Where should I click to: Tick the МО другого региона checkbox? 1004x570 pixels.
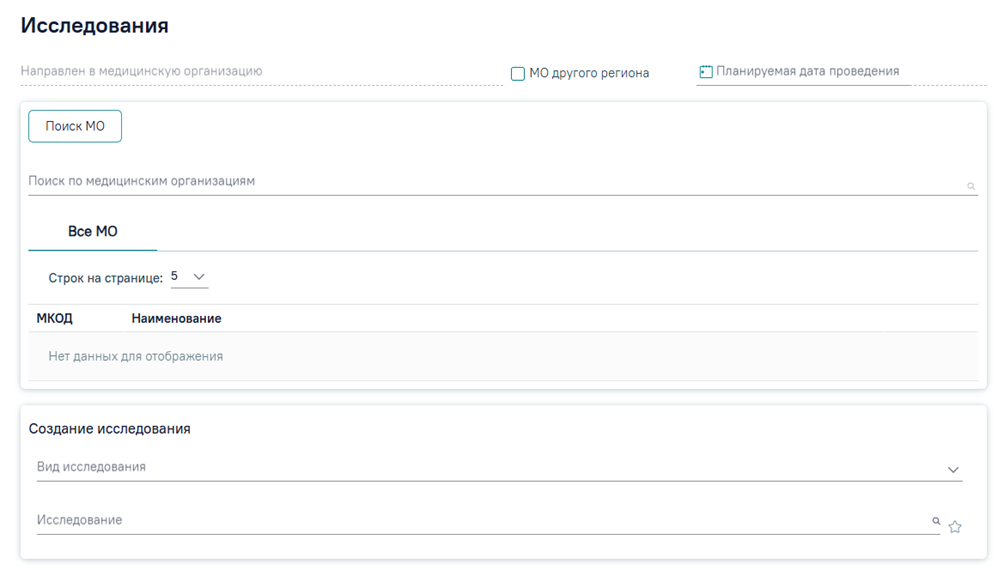coord(517,74)
